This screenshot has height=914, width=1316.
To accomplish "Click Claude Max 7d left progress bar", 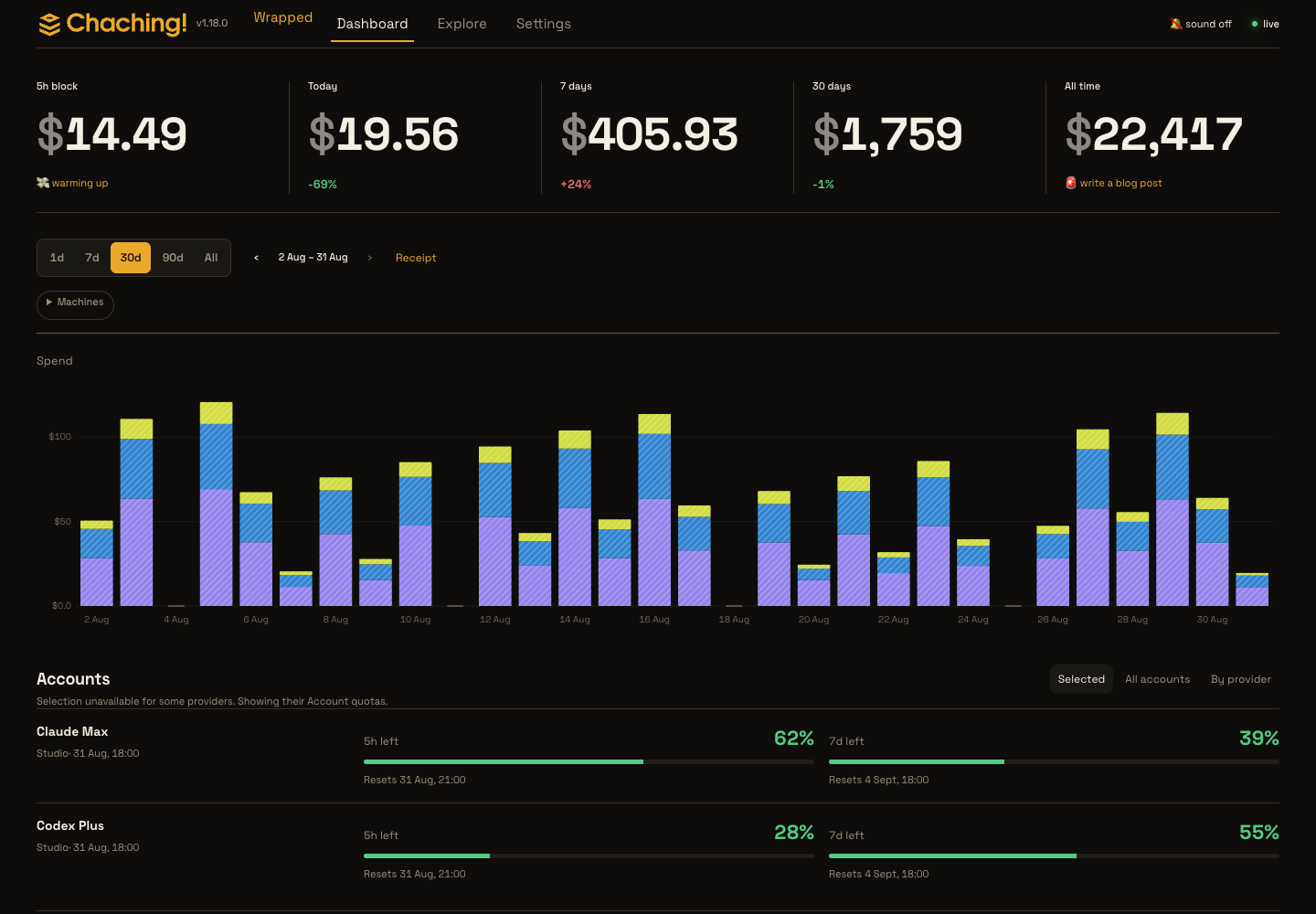I will pos(1054,761).
